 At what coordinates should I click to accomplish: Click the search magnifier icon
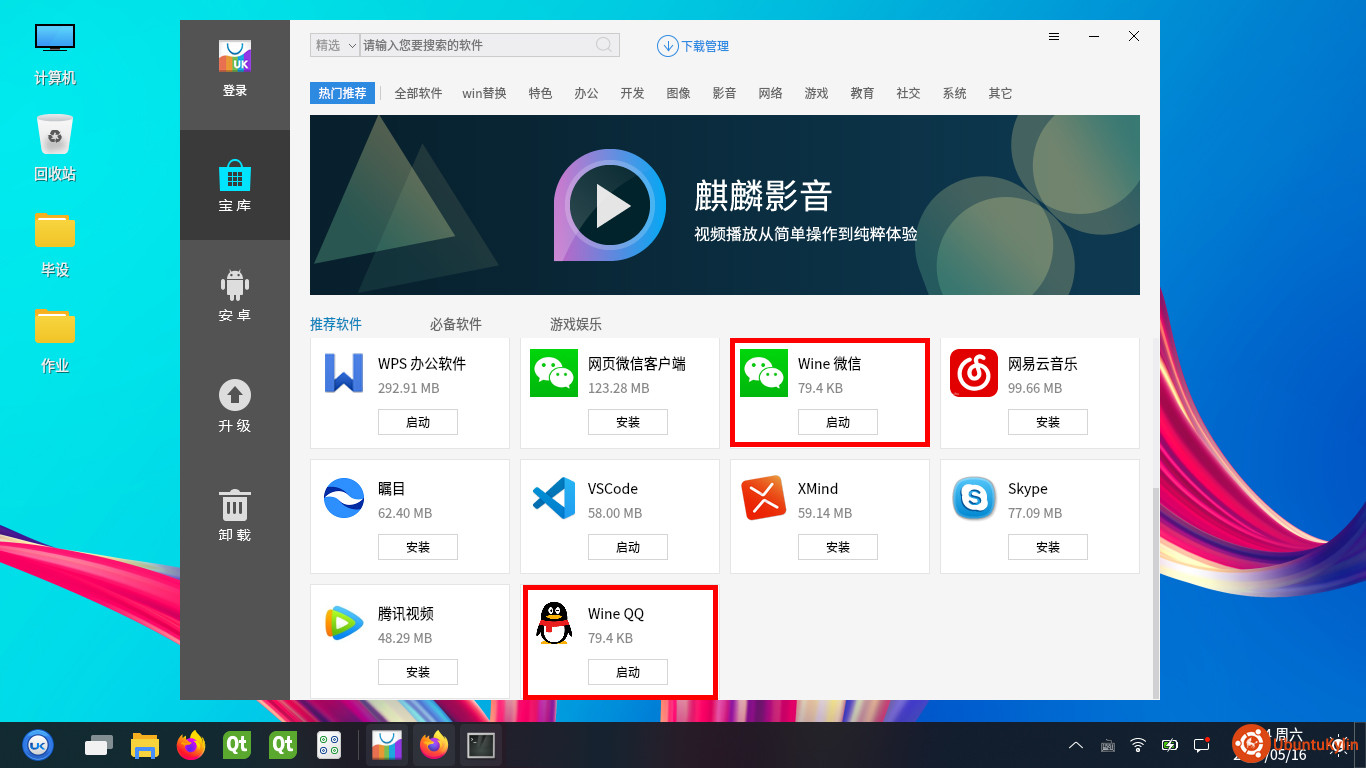[604, 45]
